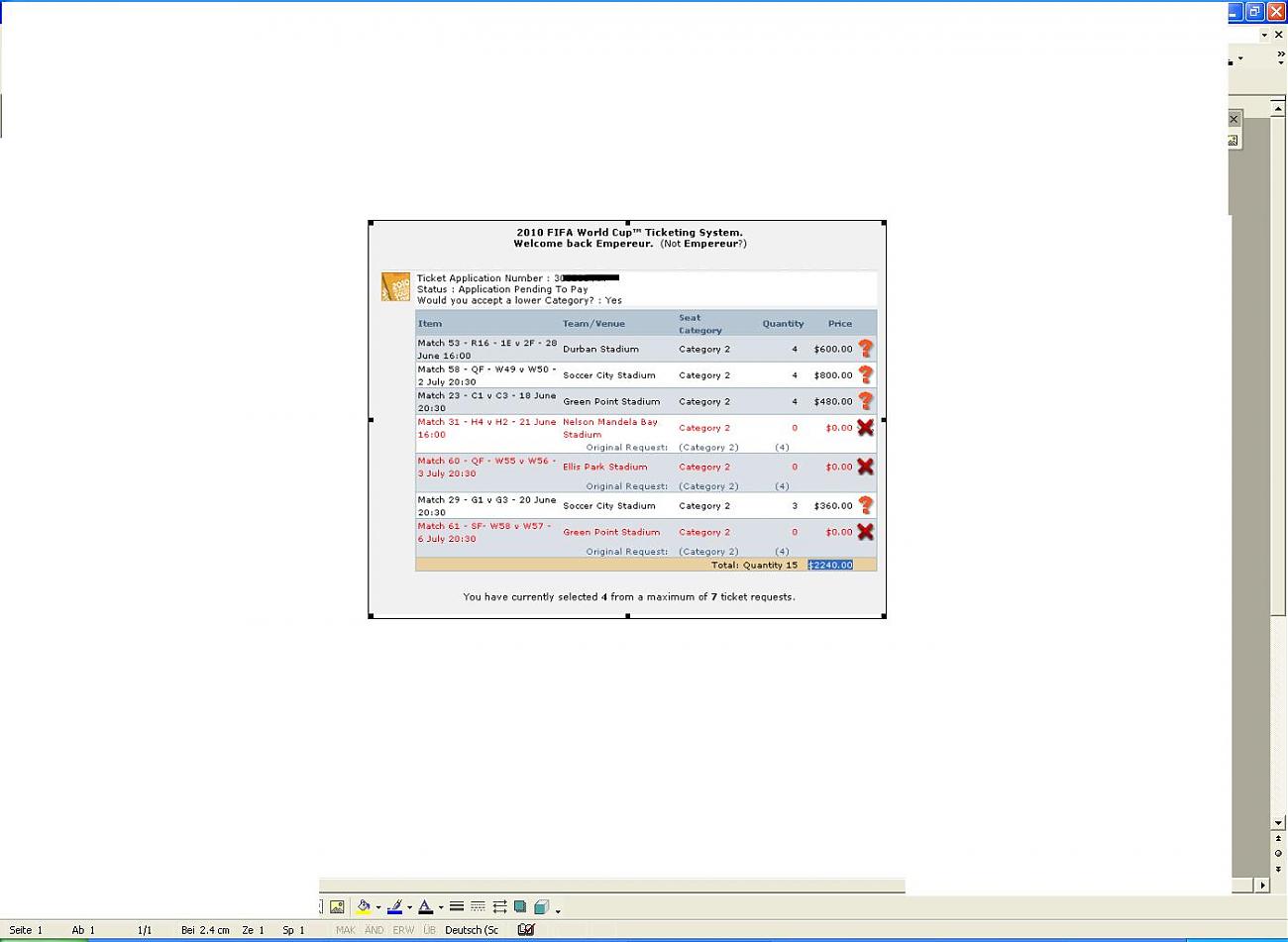Click the spelling and grammar status icon
Image resolution: width=1288 pixels, height=942 pixels.
click(x=526, y=930)
